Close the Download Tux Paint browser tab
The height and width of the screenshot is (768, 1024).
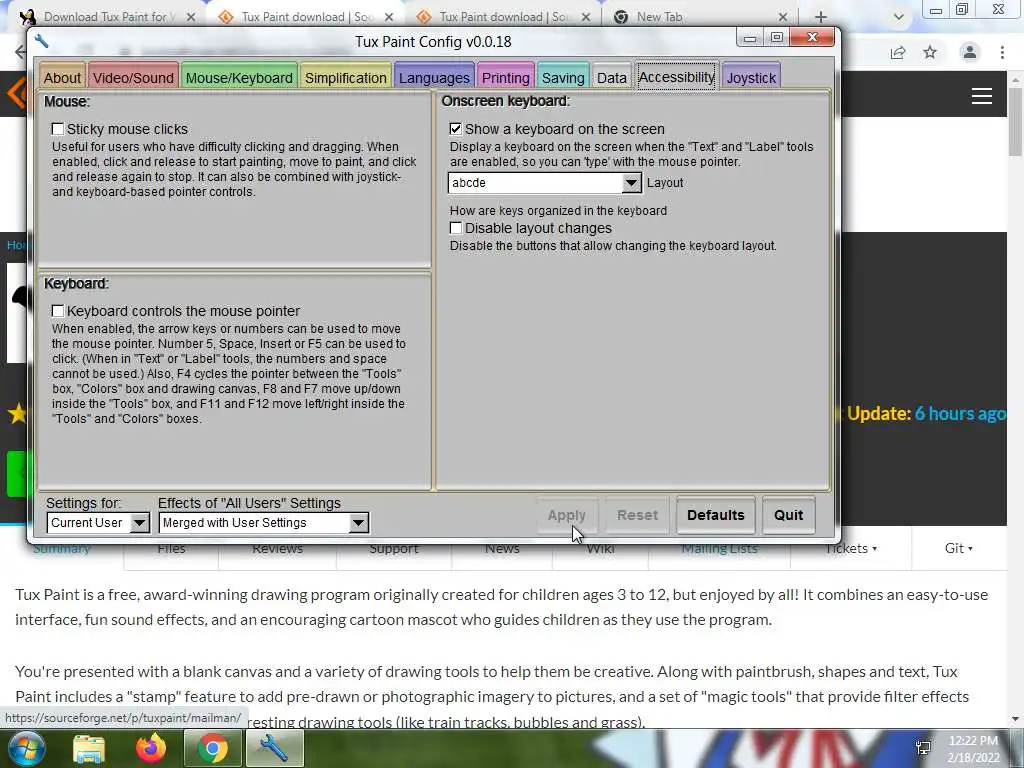[191, 17]
